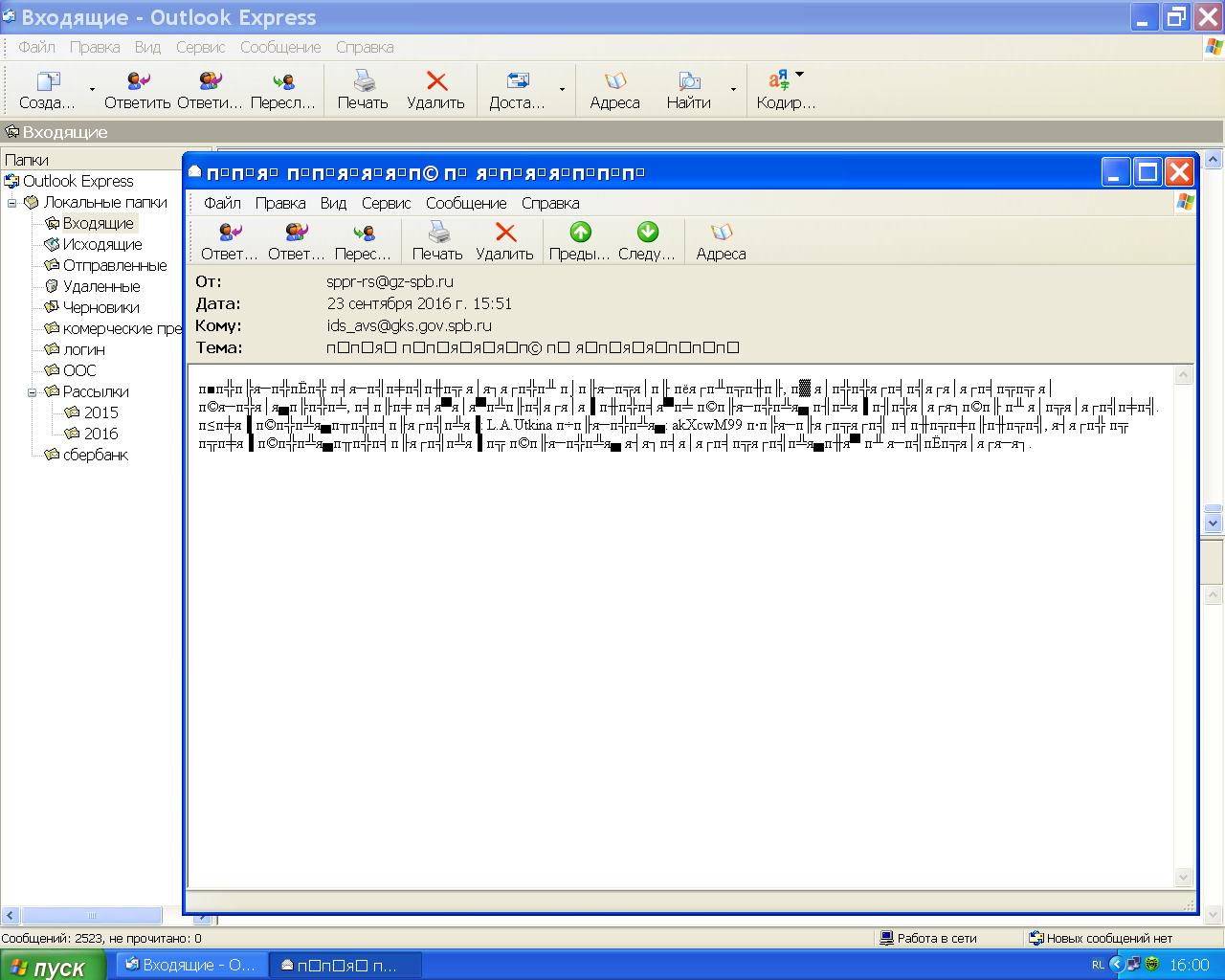Reply to all in the message window toolbar

[x=297, y=241]
